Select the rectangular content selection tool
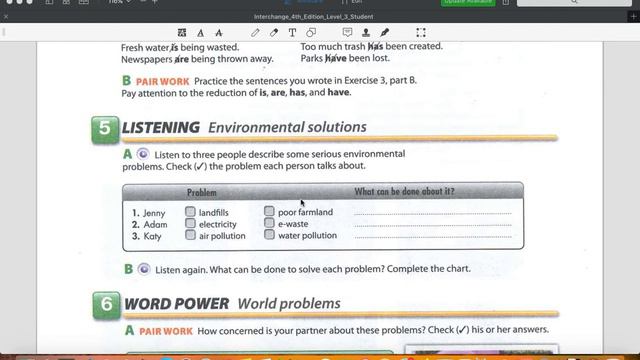 tap(421, 33)
